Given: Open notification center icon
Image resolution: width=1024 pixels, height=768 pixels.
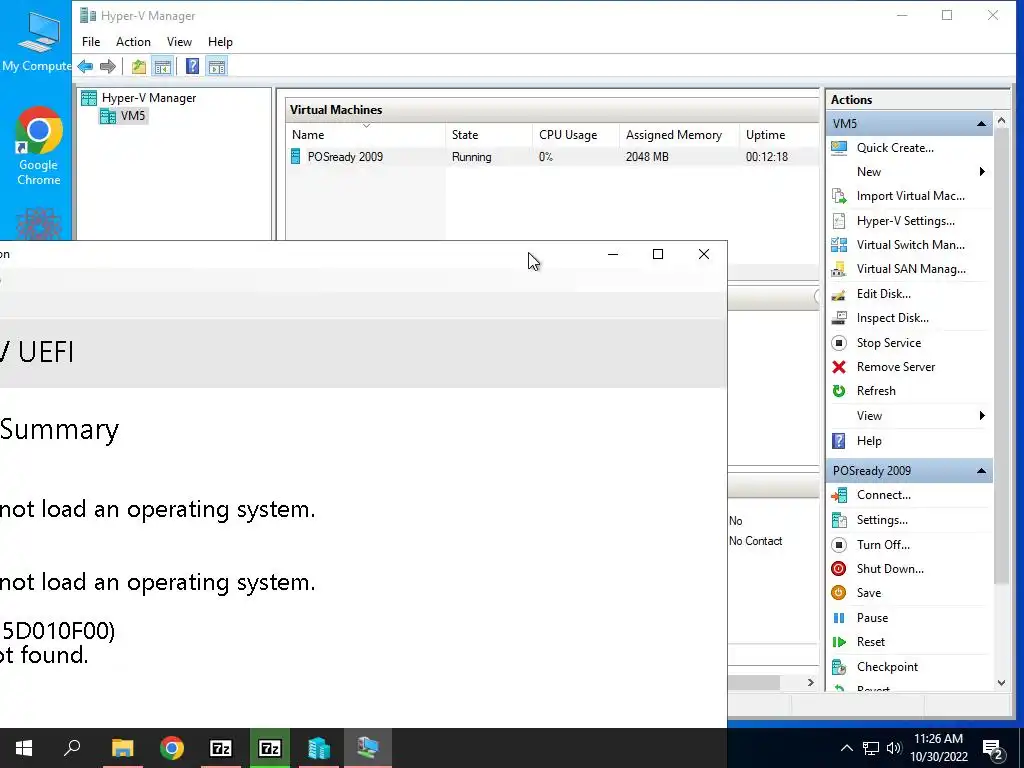Looking at the screenshot, I should point(993,750).
